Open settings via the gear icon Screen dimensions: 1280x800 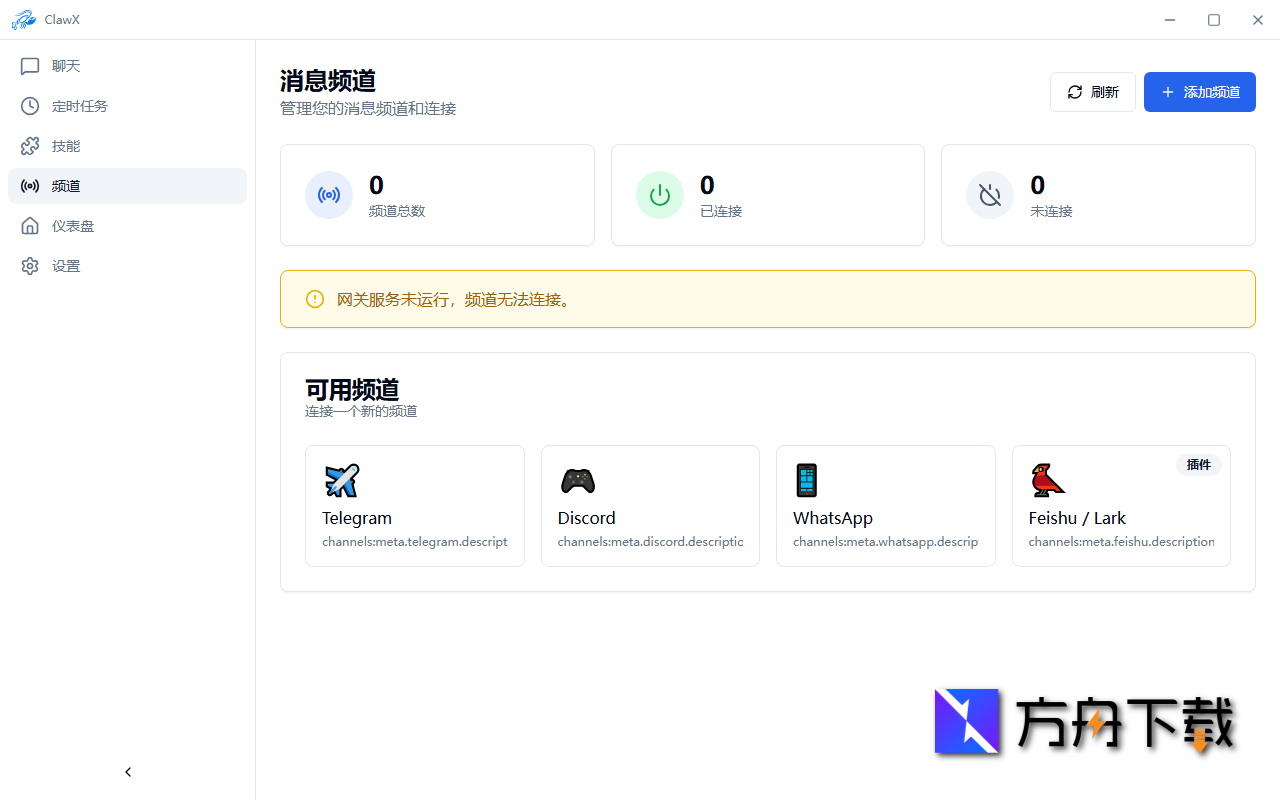(x=29, y=265)
